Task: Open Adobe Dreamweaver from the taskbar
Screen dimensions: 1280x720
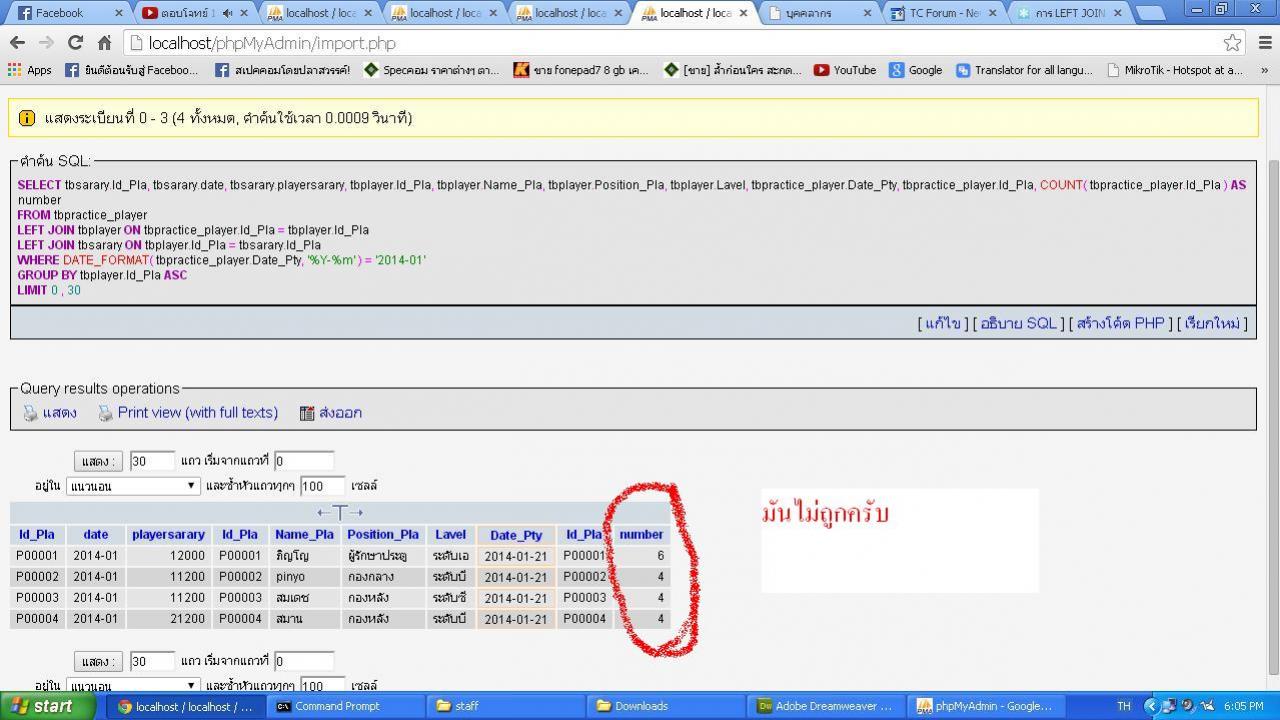Action: 826,706
